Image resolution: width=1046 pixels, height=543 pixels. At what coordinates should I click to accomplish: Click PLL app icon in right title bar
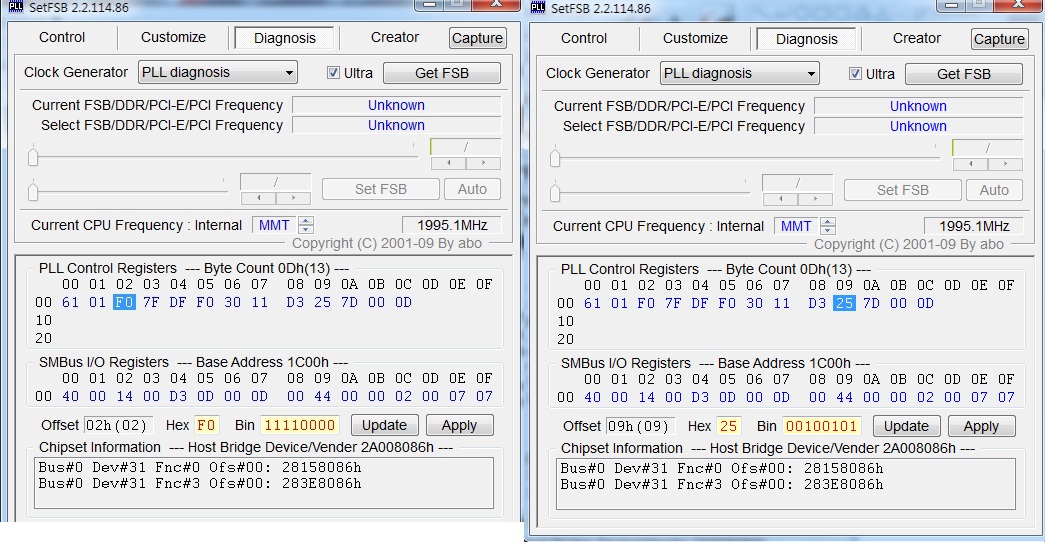coord(538,7)
